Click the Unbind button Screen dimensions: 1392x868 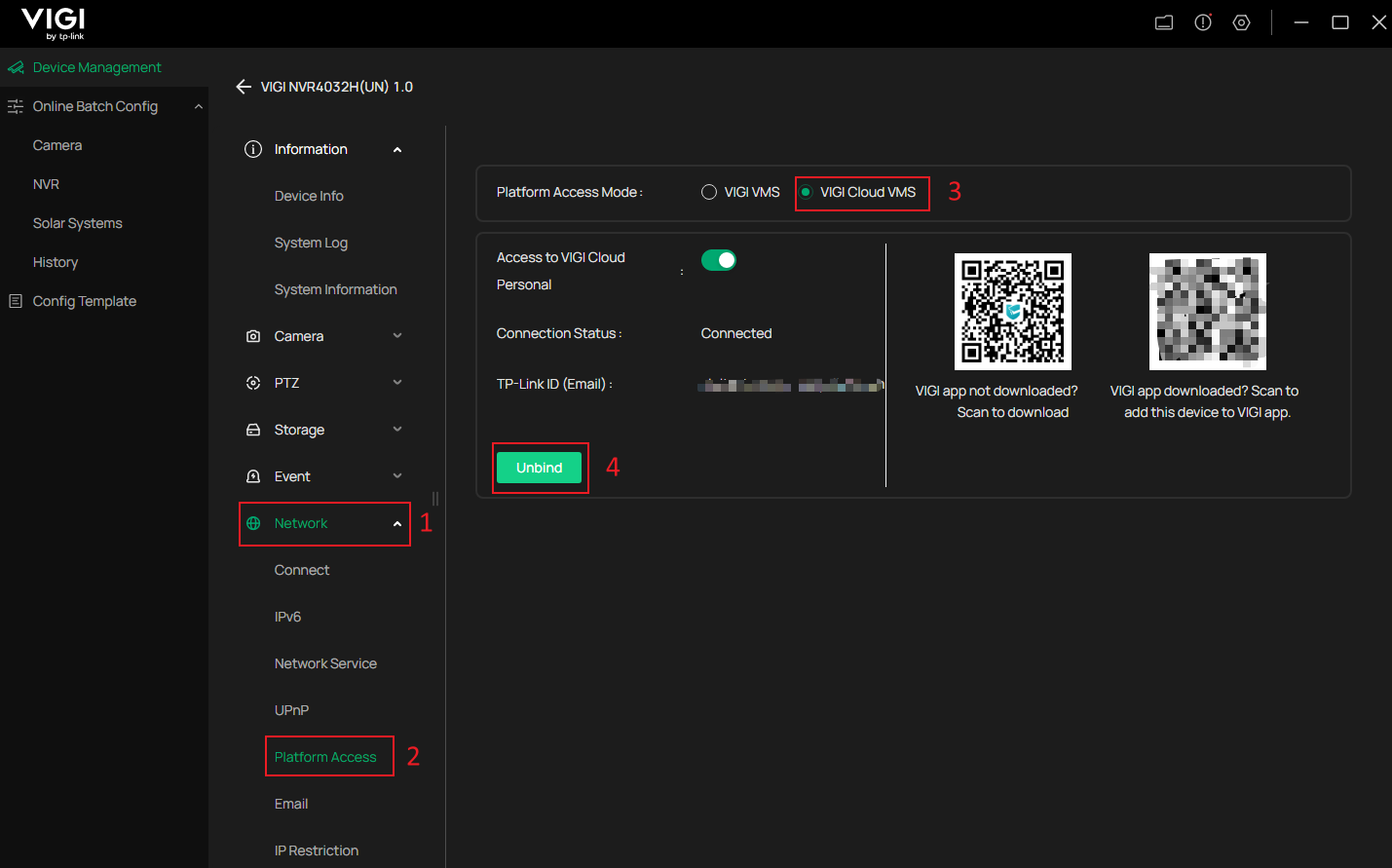[540, 468]
